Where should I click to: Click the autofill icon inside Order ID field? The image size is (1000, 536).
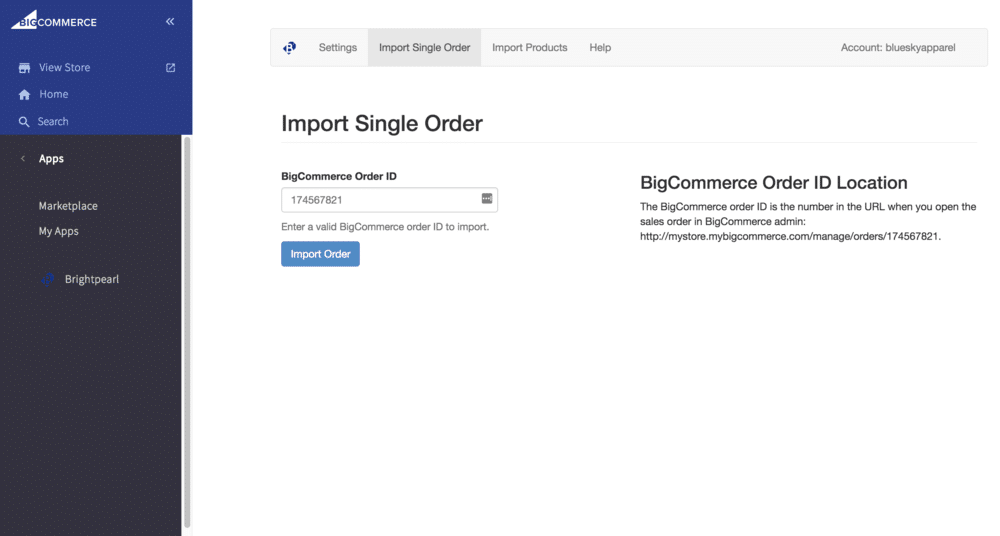coord(487,199)
